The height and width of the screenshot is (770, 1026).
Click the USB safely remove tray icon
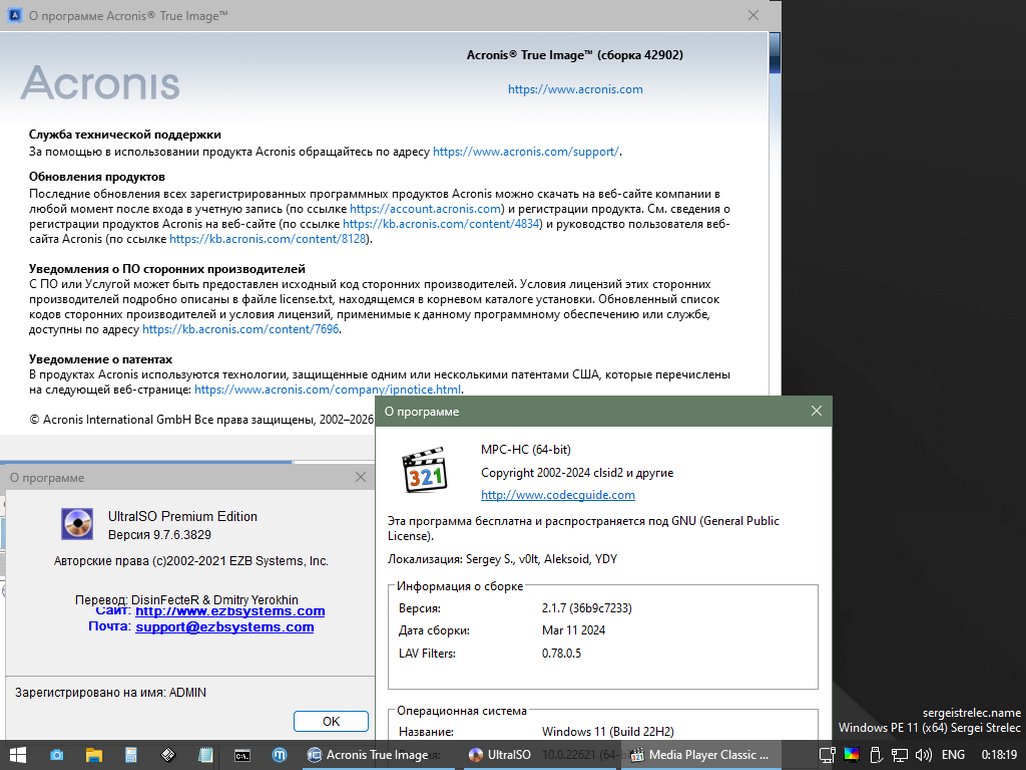876,755
